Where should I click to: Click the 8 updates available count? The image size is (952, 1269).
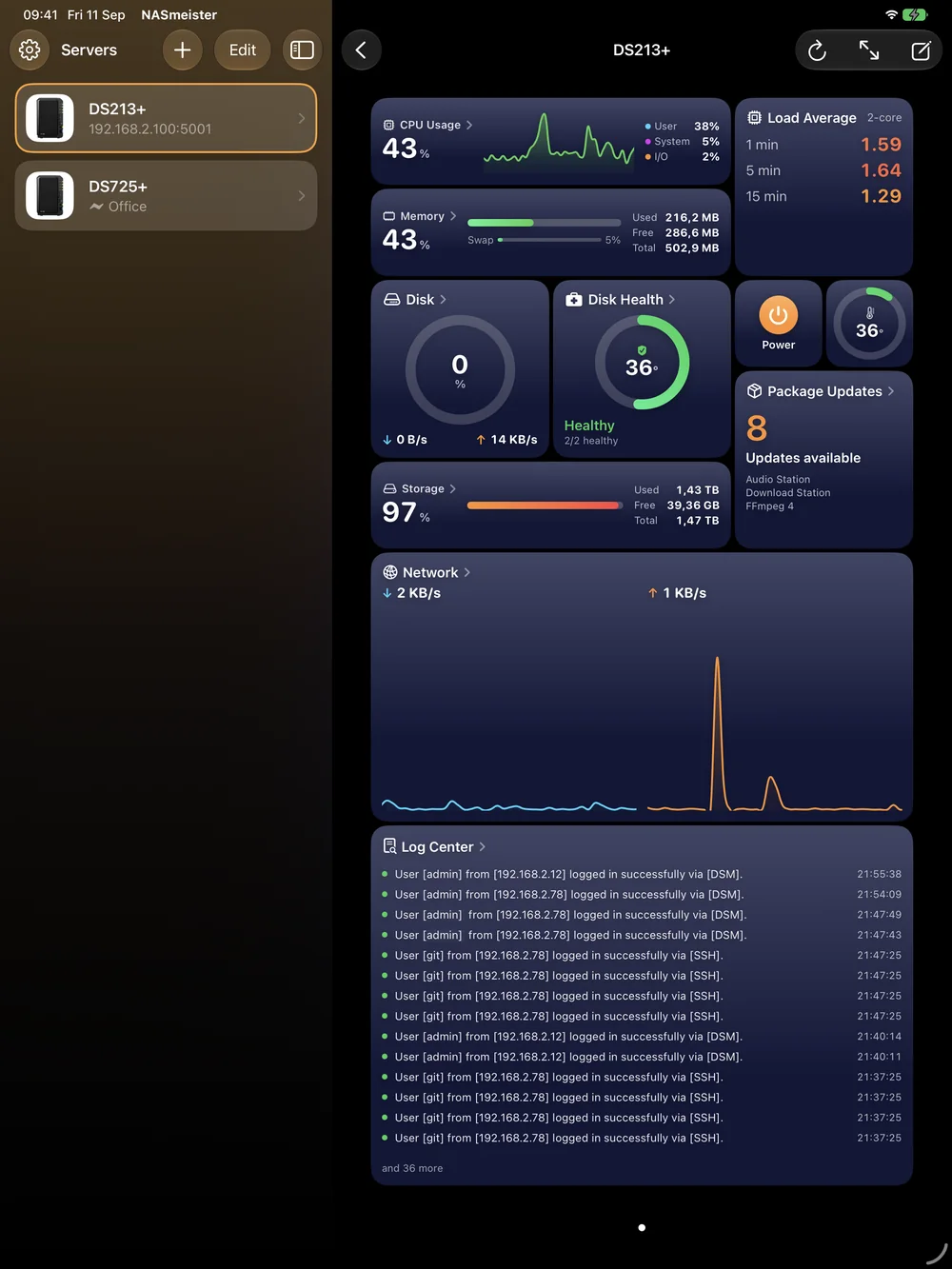tap(757, 428)
